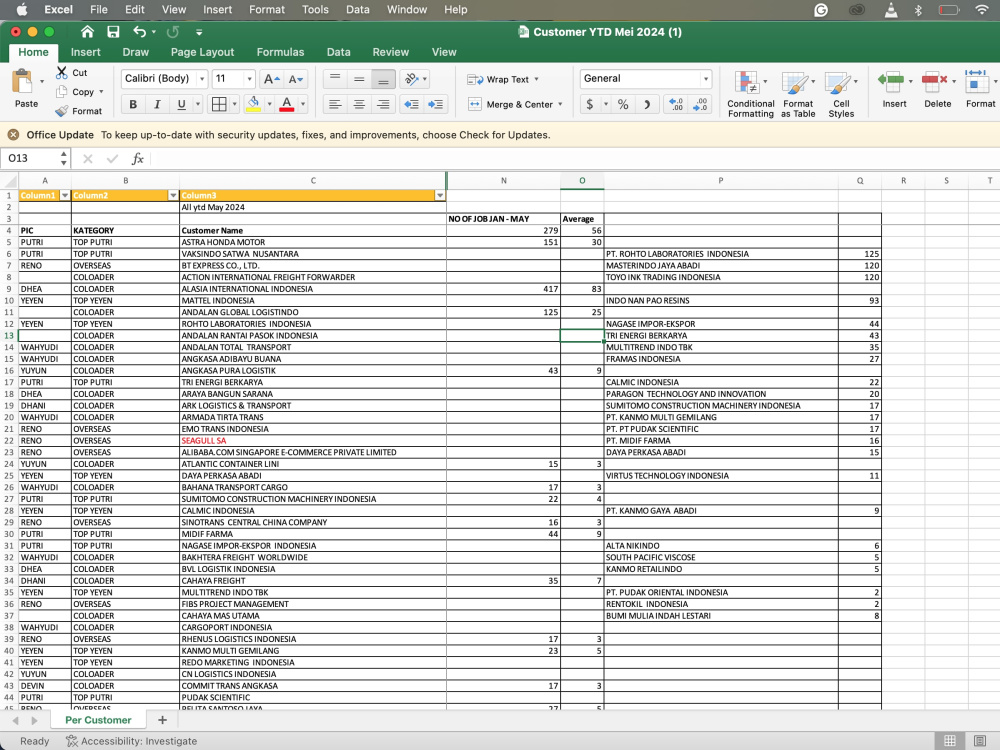Screen dimensions: 1000x750
Task: Increase font size
Action: [272, 79]
